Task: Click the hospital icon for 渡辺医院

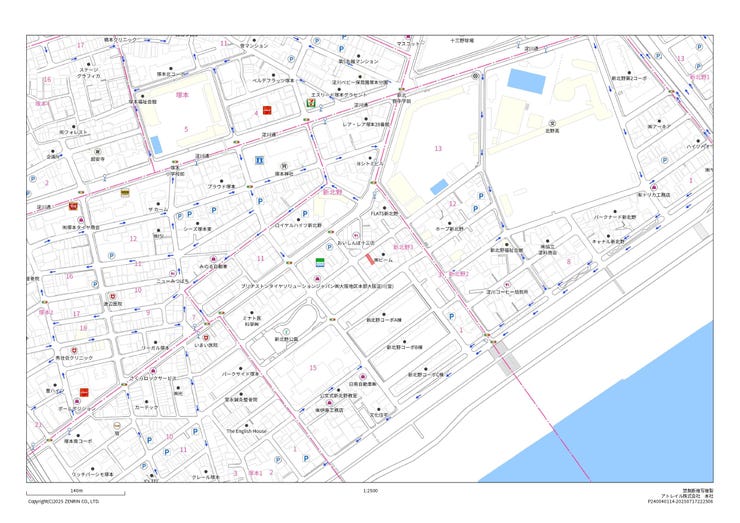Action: click(112, 296)
